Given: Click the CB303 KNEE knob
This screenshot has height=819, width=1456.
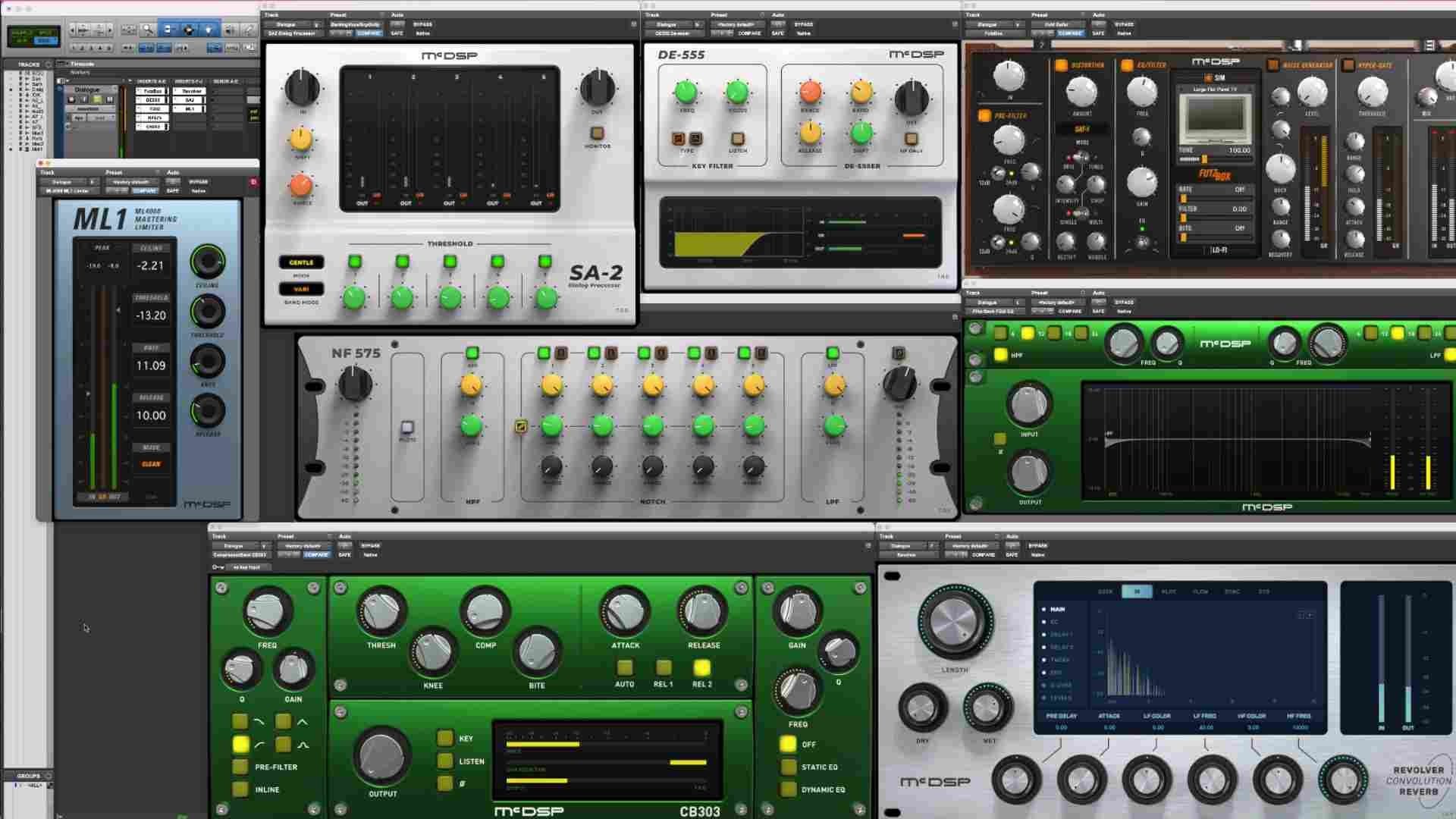Looking at the screenshot, I should [x=433, y=652].
